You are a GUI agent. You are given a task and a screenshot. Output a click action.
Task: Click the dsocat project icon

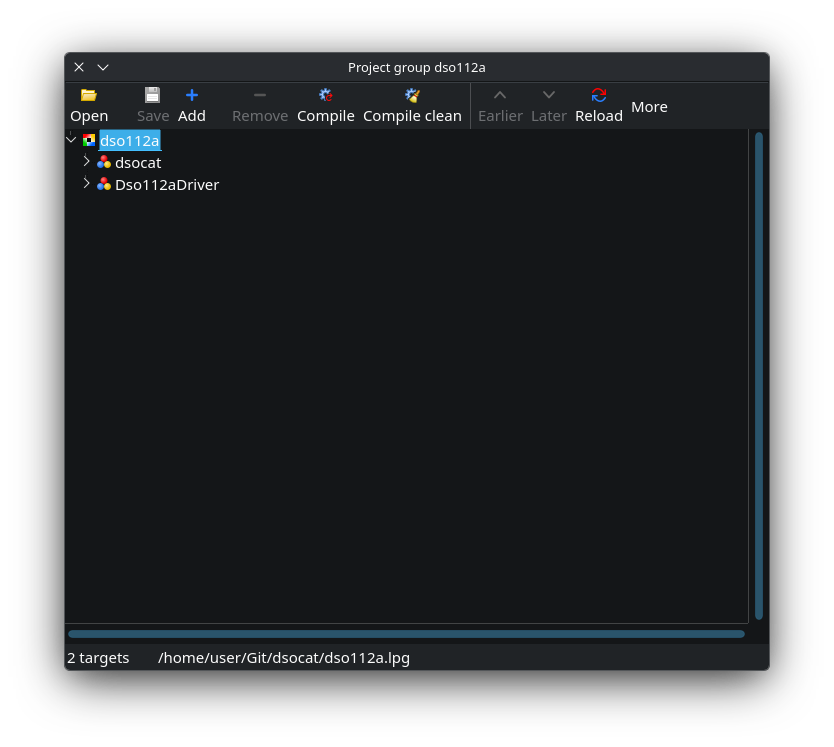pos(104,162)
